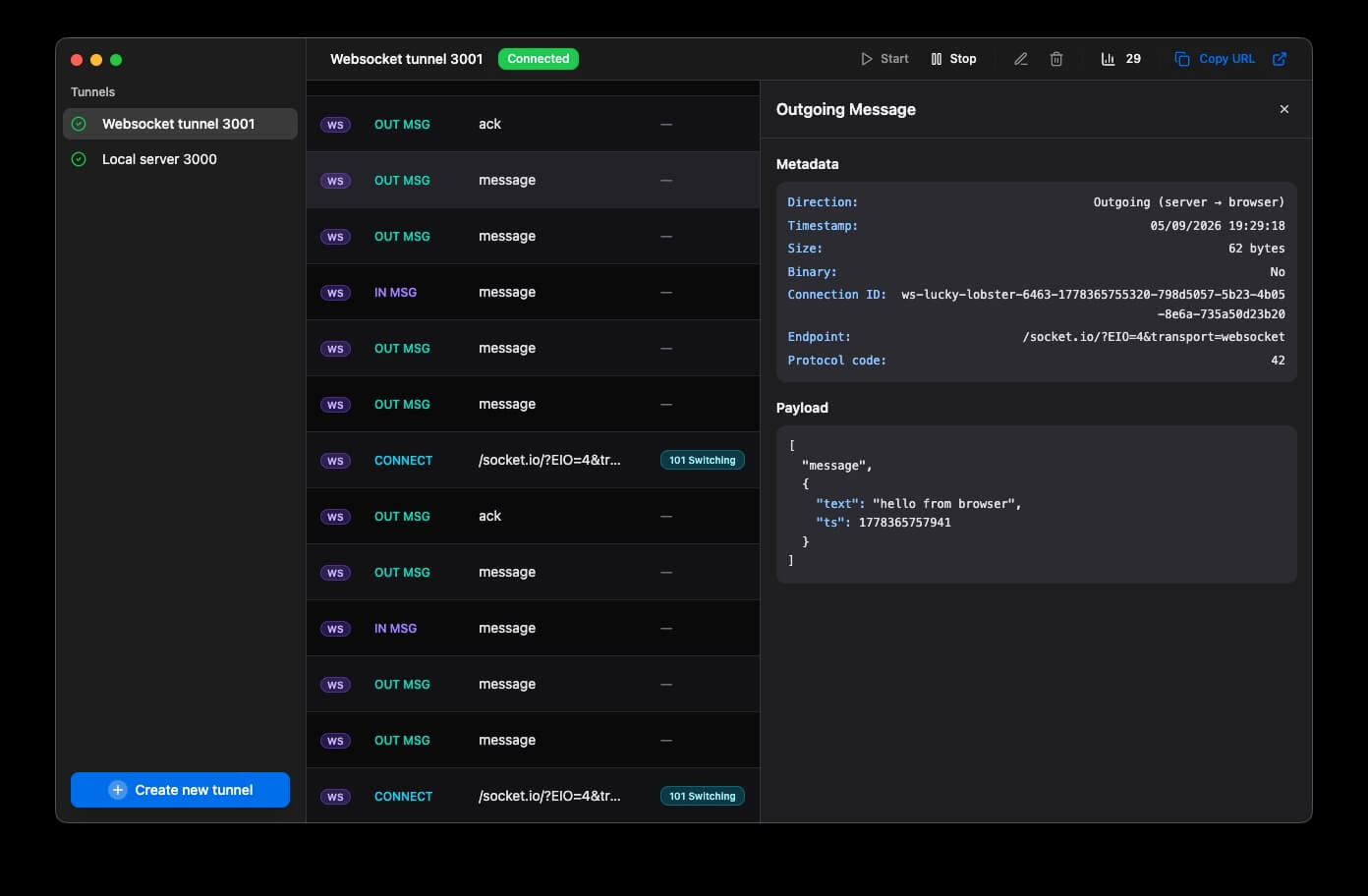Click the upper 101 Switching status badge
Screen dimensions: 1368x896
[x=703, y=461]
